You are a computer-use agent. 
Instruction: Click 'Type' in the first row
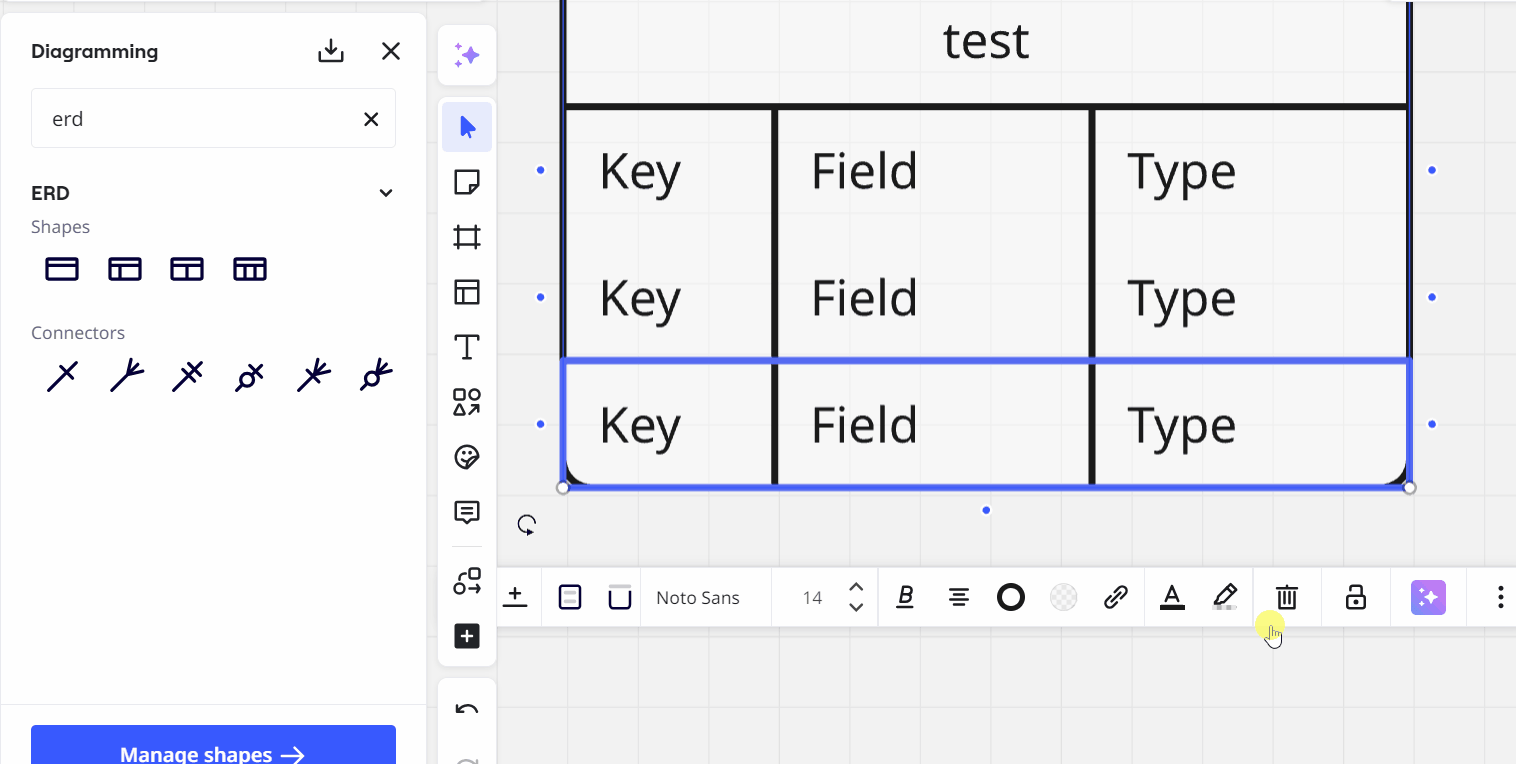[1181, 173]
